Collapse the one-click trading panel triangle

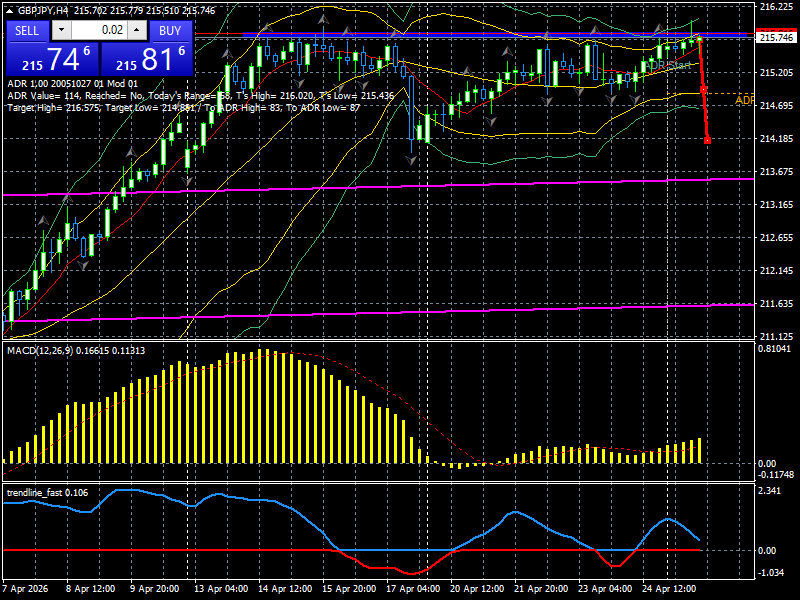point(9,11)
